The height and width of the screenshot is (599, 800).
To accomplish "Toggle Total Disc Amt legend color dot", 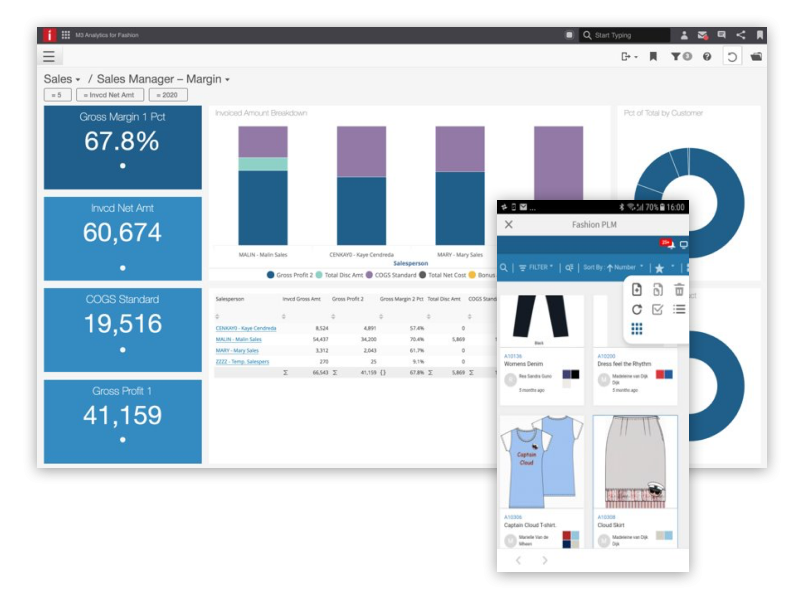I will (319, 275).
